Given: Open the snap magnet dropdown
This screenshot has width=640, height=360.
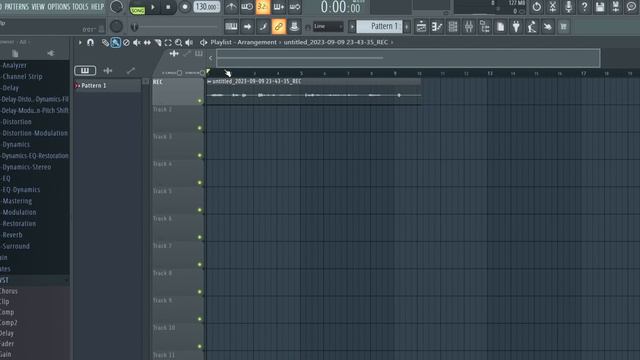Looking at the screenshot, I should 90,42.
